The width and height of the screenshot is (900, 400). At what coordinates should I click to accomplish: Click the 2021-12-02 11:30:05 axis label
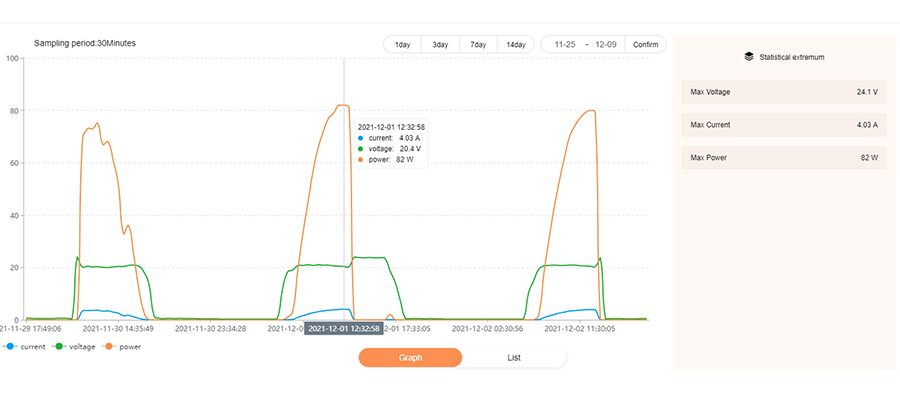coord(579,329)
